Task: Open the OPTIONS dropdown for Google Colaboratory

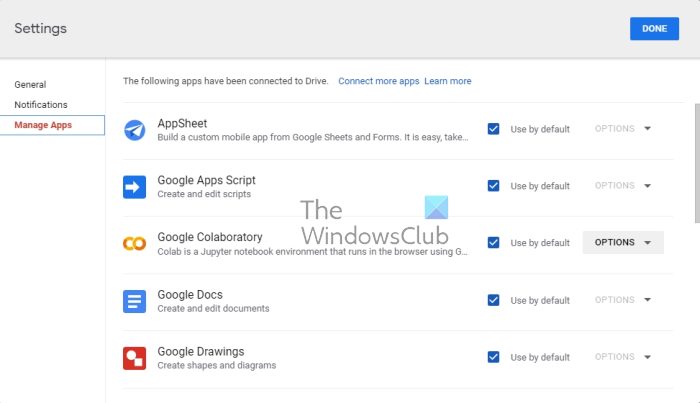Action: (x=623, y=242)
